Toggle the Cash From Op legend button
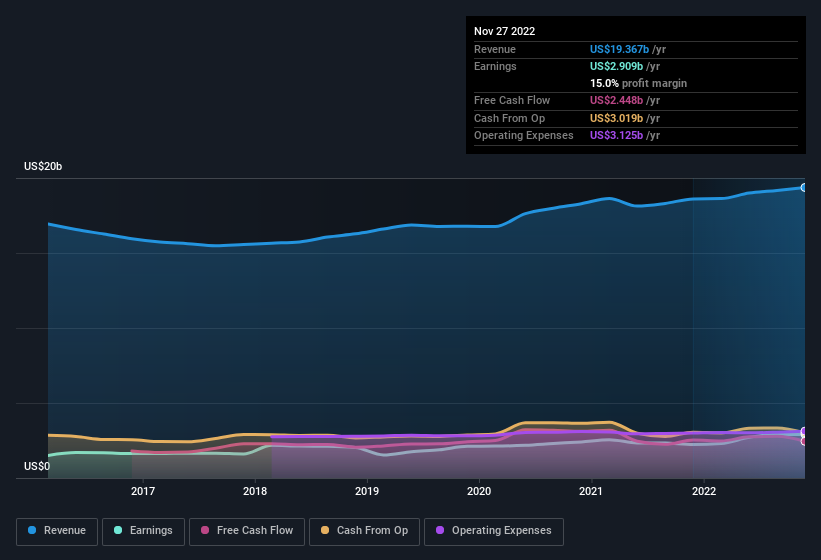The image size is (821, 560). pyautogui.click(x=364, y=531)
